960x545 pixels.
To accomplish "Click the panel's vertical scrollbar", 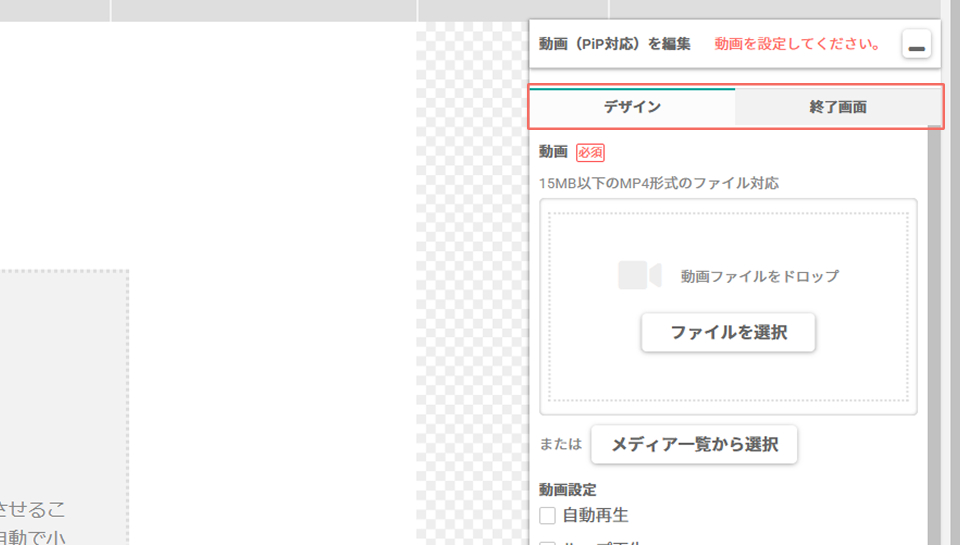I will (x=934, y=335).
